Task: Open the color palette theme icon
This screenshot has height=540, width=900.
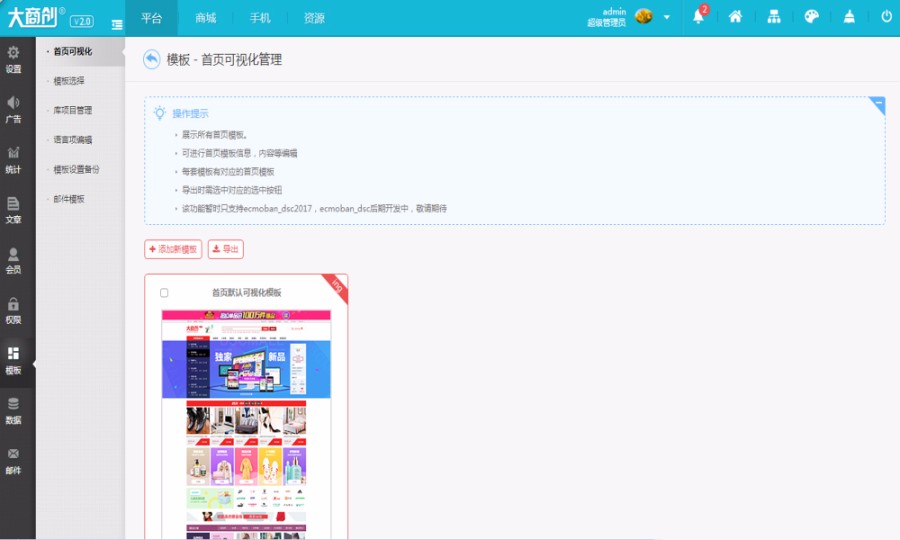Action: (x=811, y=17)
